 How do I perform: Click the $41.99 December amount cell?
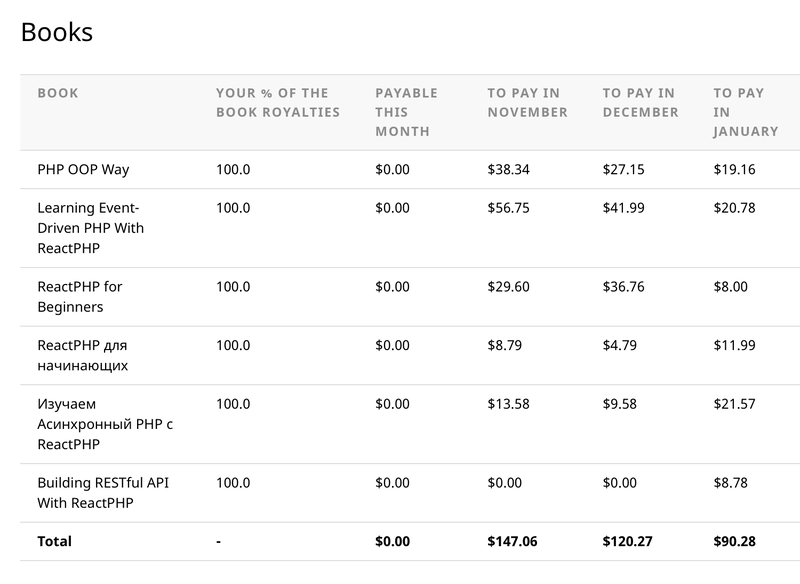624,208
